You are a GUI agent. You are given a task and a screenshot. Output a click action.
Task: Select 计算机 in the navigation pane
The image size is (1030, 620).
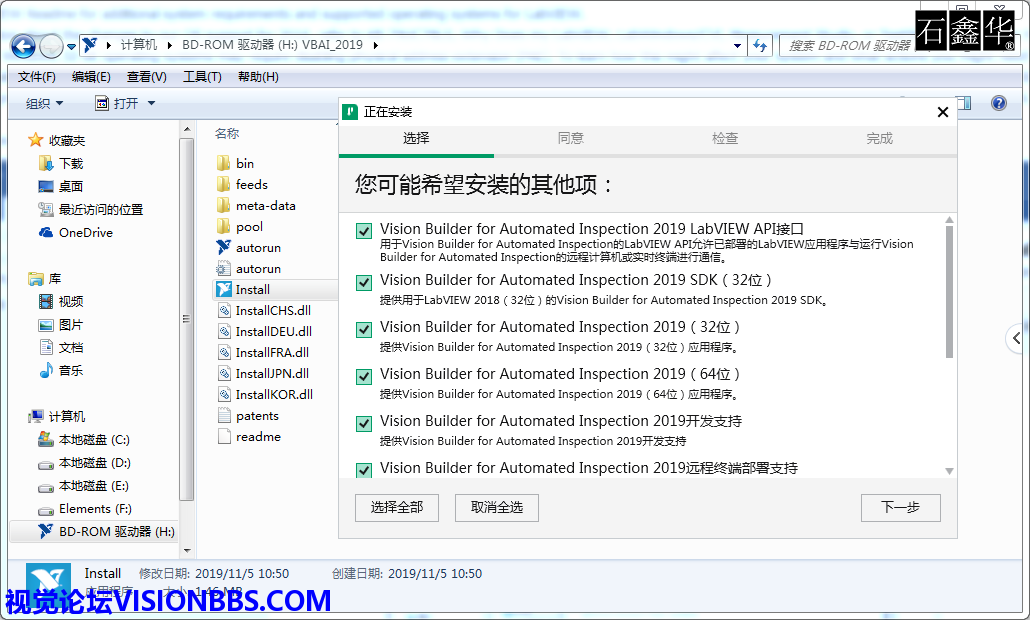coord(56,416)
